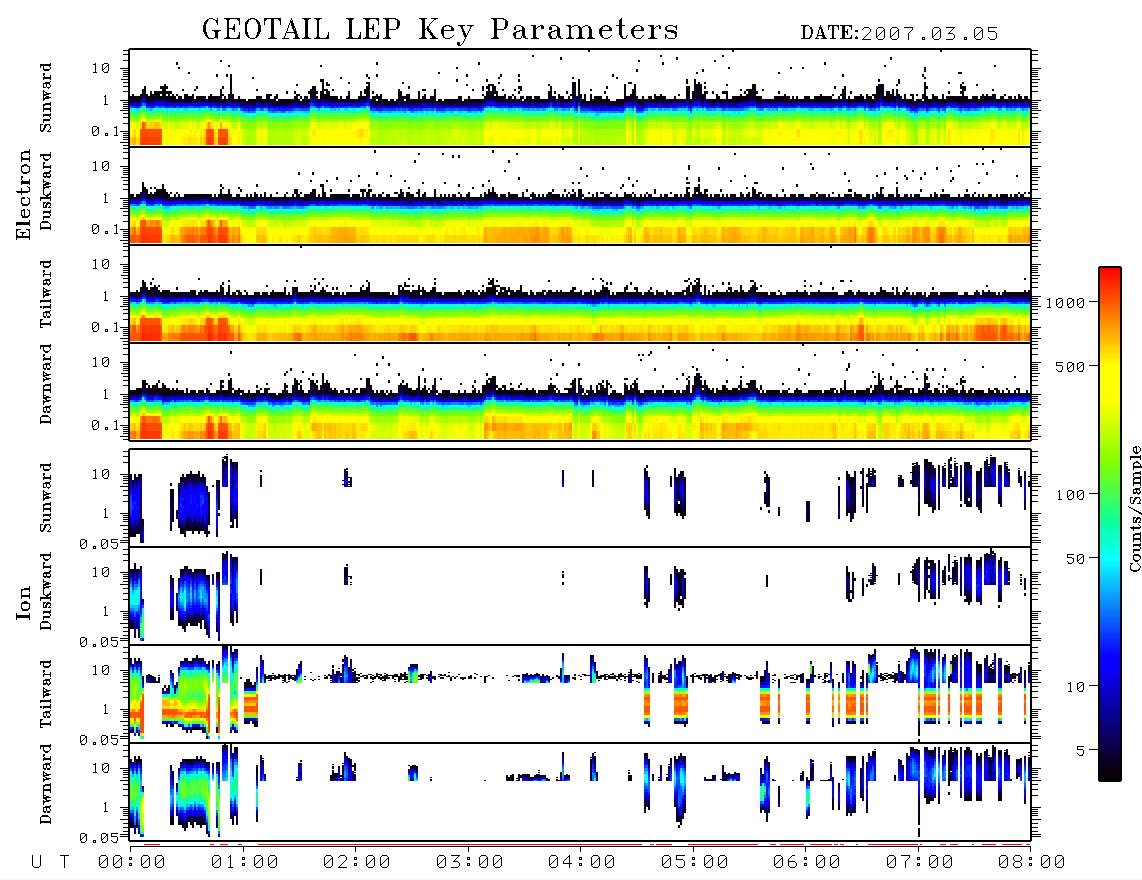Click the "500" color bar tick label
The height and width of the screenshot is (880, 1142).
(1070, 366)
